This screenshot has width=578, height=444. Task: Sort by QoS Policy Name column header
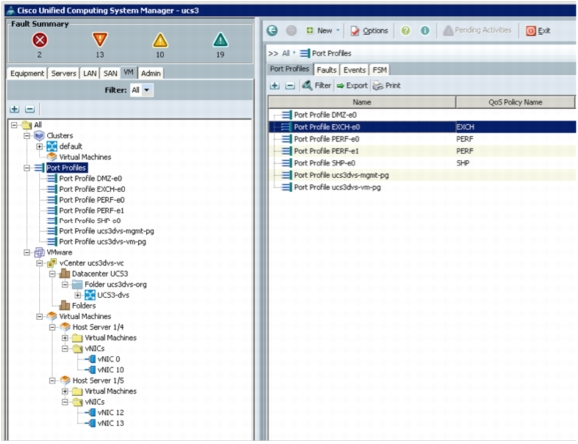click(x=515, y=102)
